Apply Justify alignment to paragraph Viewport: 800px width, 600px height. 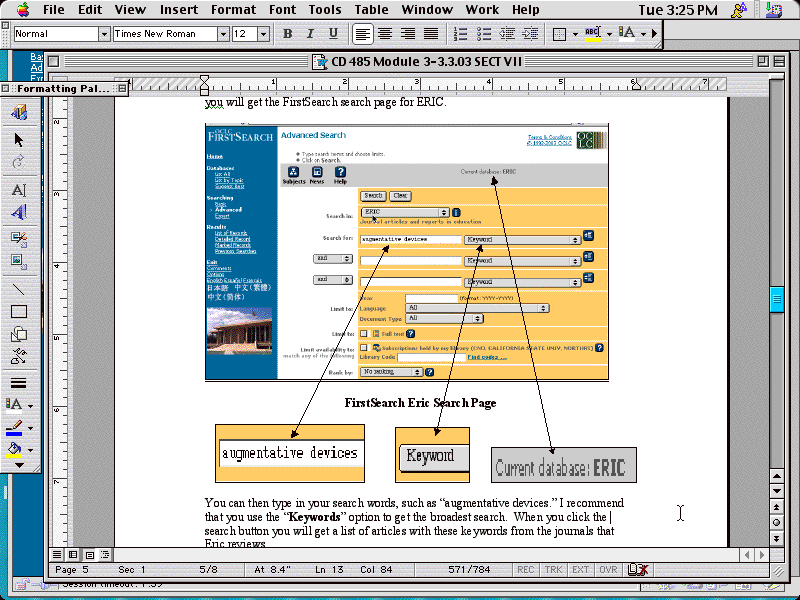point(431,34)
